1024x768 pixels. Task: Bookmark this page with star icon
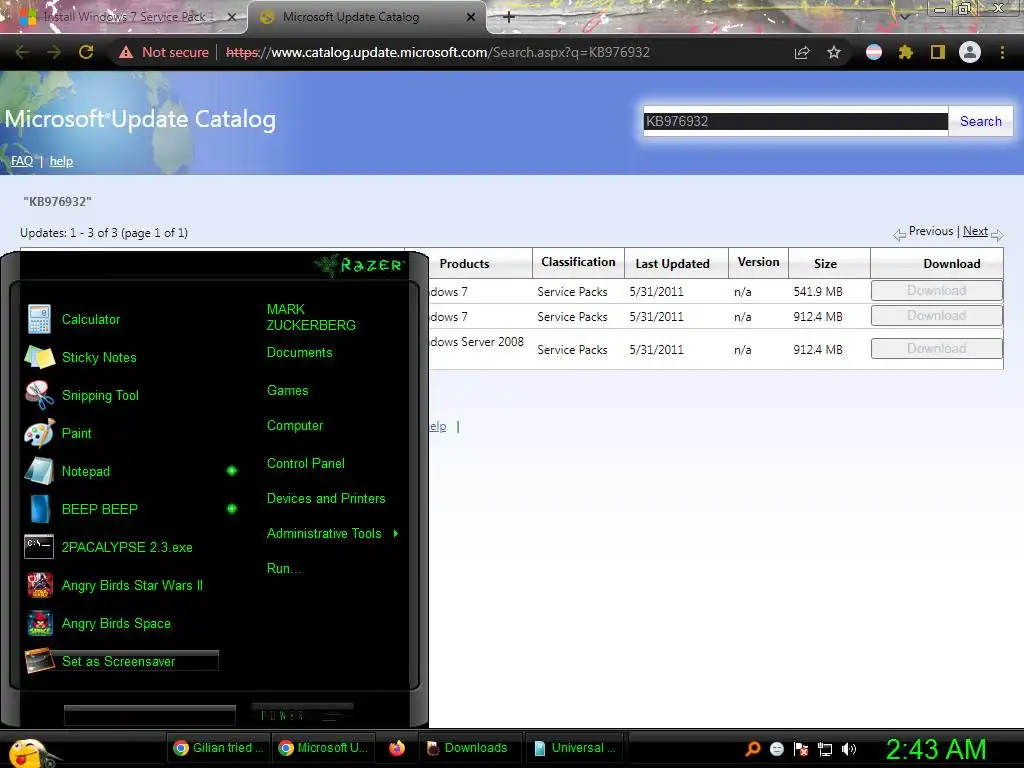tap(834, 52)
